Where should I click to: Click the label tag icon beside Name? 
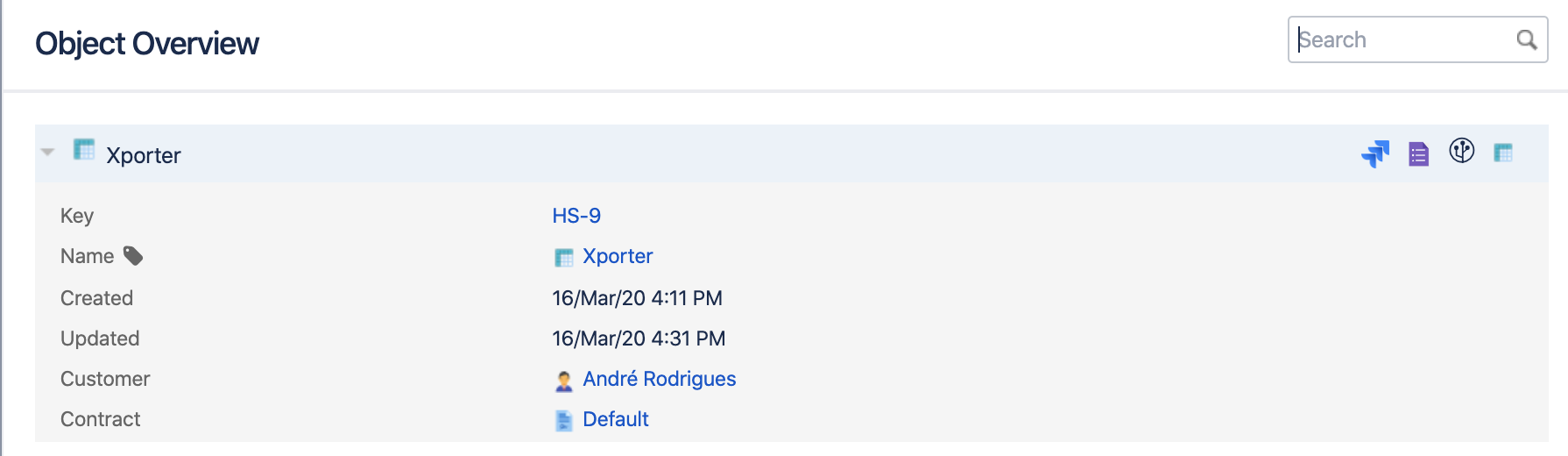[x=133, y=256]
